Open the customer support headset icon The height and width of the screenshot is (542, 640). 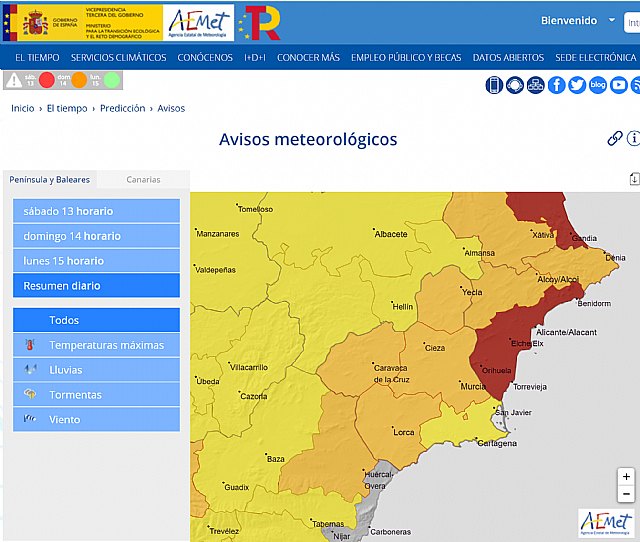coord(515,85)
